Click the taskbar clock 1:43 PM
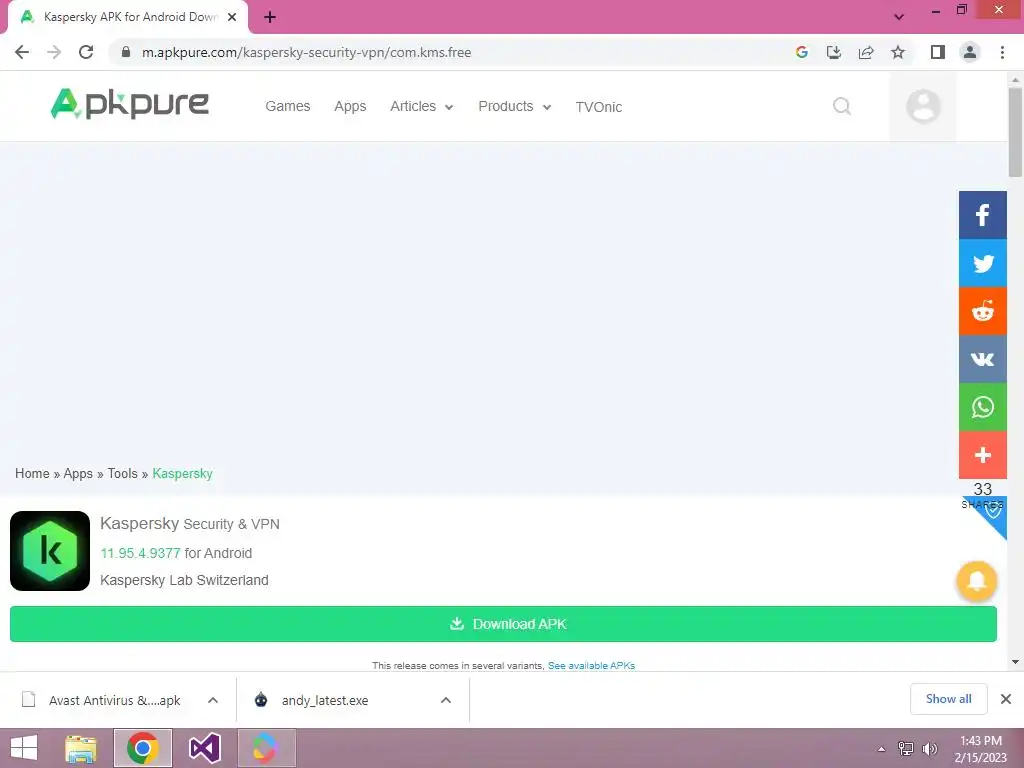The image size is (1024, 768). (x=980, y=741)
